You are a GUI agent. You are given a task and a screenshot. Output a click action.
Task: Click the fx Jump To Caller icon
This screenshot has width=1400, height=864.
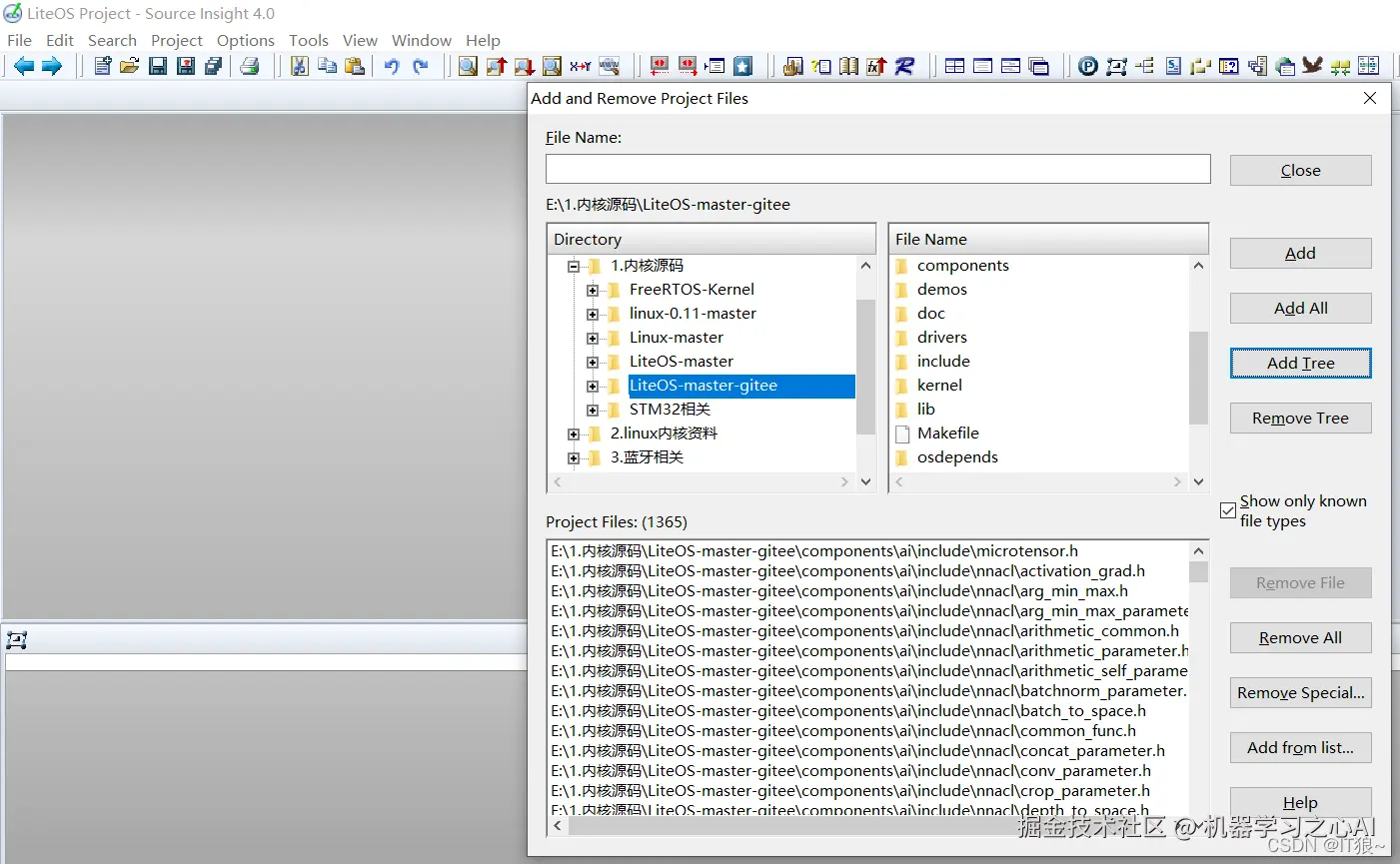click(x=876, y=66)
